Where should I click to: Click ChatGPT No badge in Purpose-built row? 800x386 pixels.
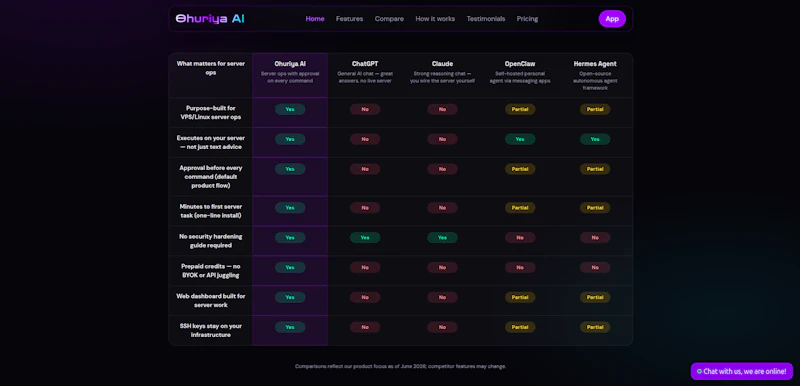tap(365, 109)
